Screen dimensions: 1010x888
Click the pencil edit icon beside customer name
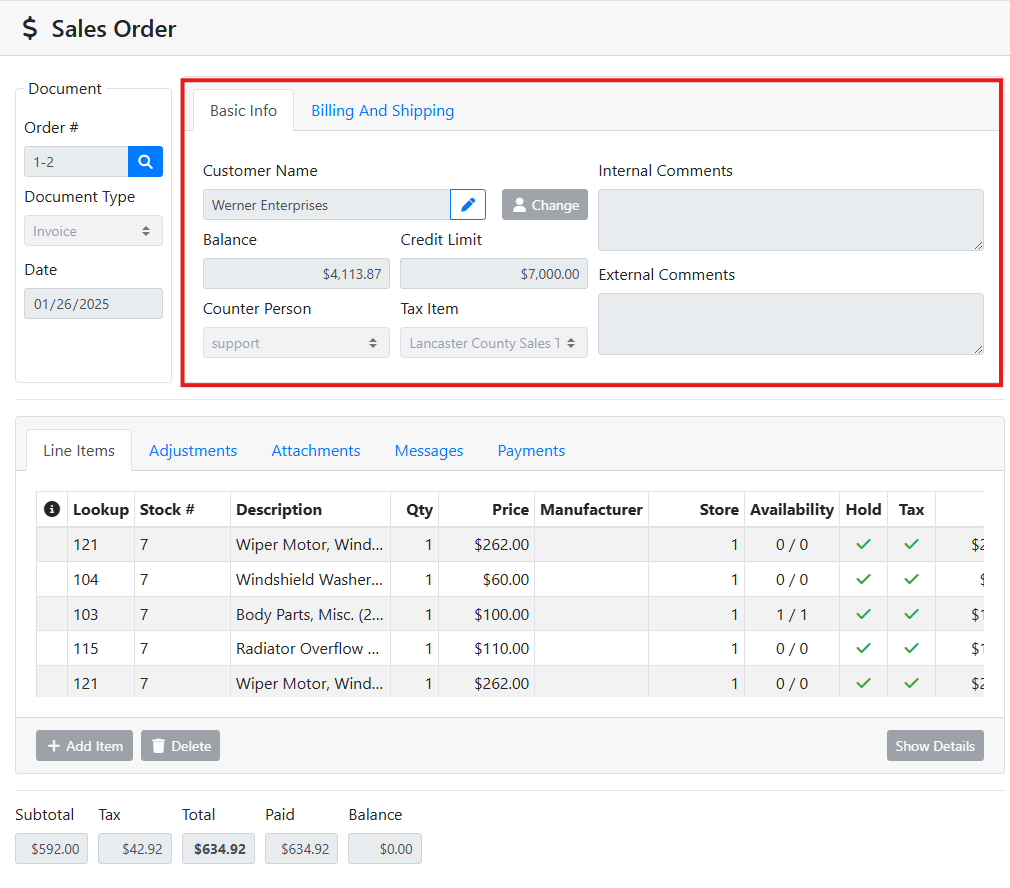tap(468, 205)
